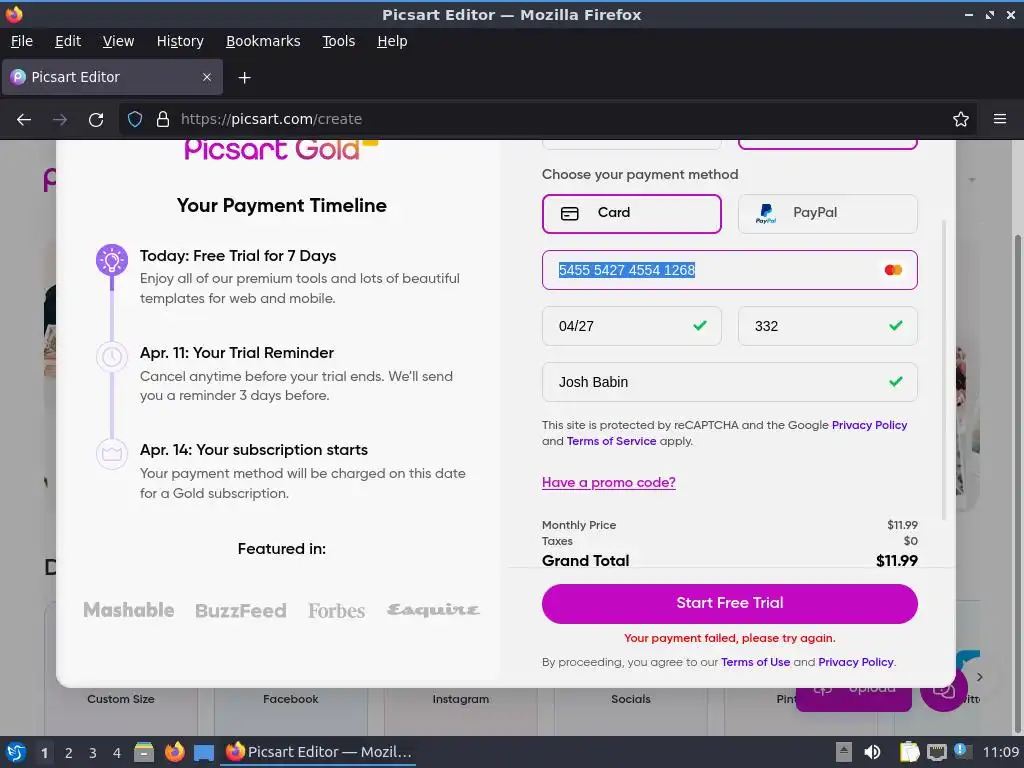Open the History menu
The width and height of the screenshot is (1024, 768).
click(x=180, y=41)
